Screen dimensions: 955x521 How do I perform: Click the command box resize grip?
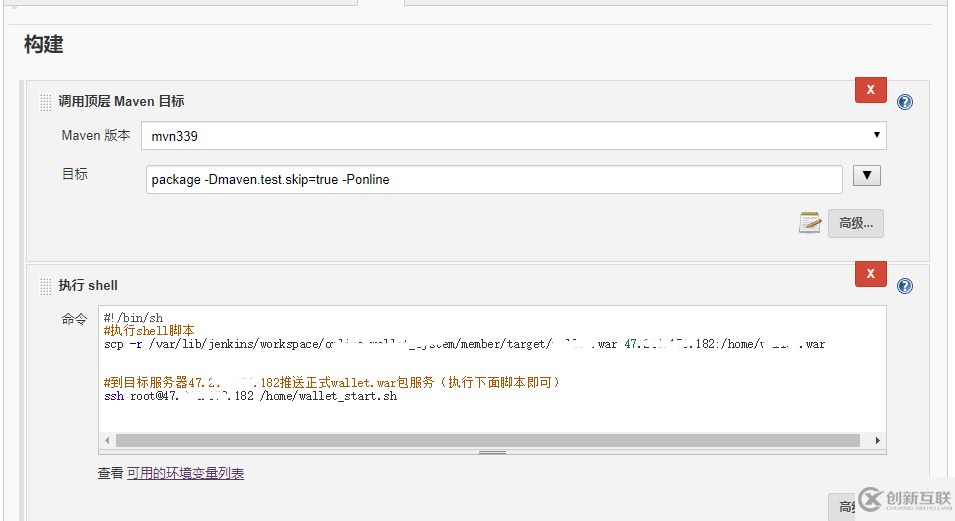tap(492, 452)
